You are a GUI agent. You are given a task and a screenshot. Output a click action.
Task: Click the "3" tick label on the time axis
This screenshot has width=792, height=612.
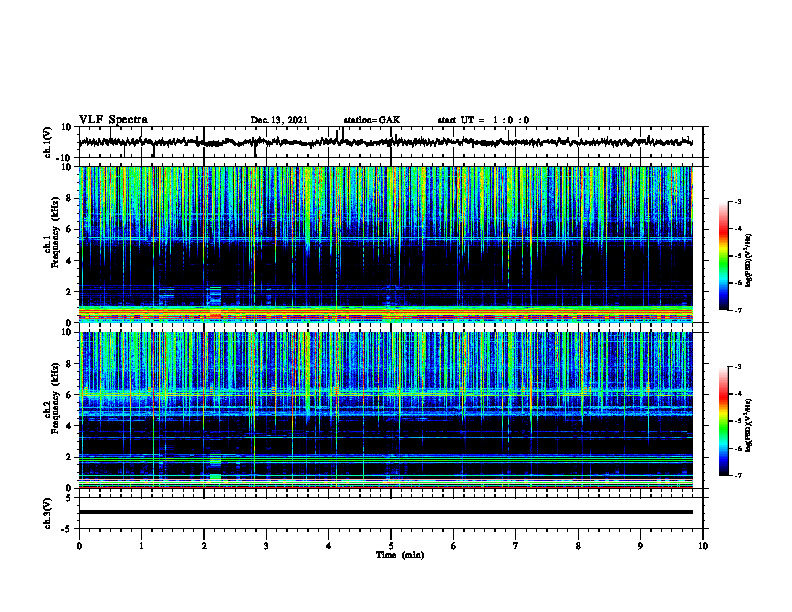click(x=266, y=546)
